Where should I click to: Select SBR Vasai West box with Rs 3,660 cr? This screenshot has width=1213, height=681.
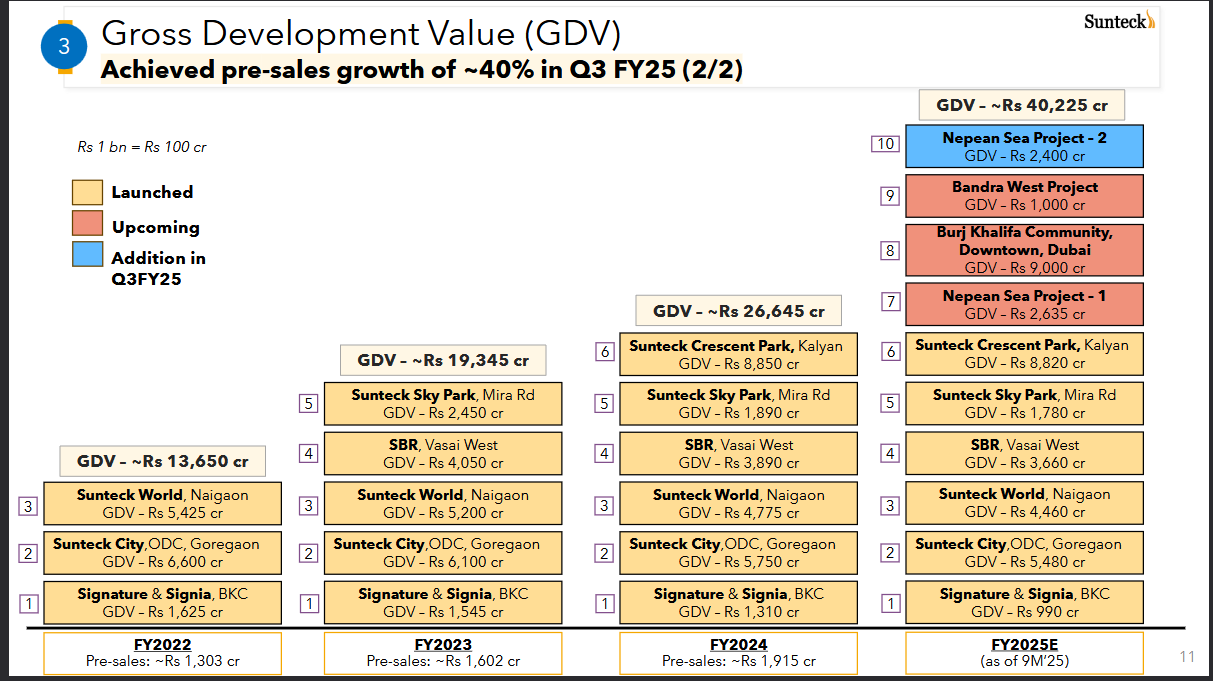pos(1024,453)
